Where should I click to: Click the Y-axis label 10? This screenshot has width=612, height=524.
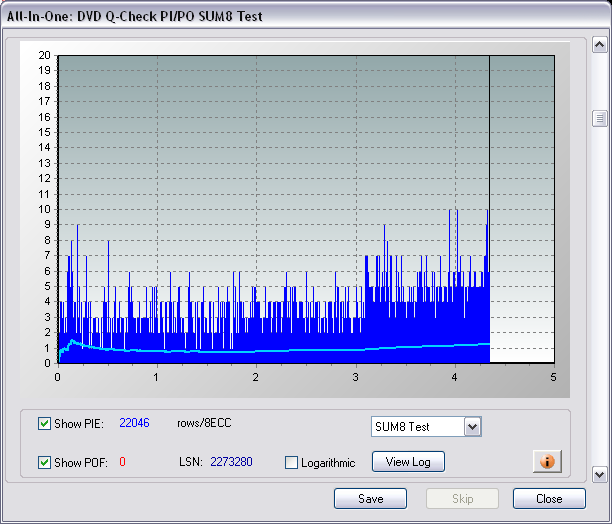(44, 209)
